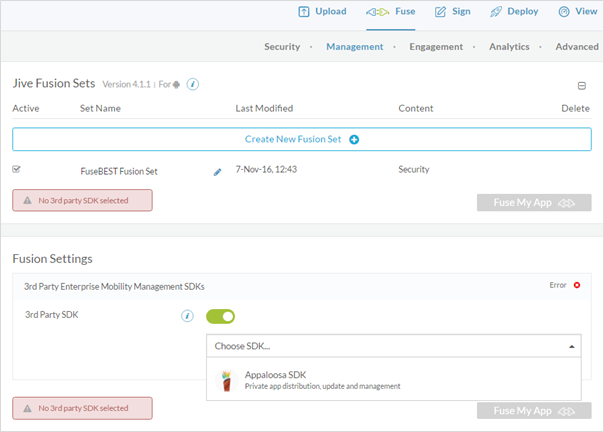Open the Fuse tab
The image size is (604, 432).
coord(391,12)
